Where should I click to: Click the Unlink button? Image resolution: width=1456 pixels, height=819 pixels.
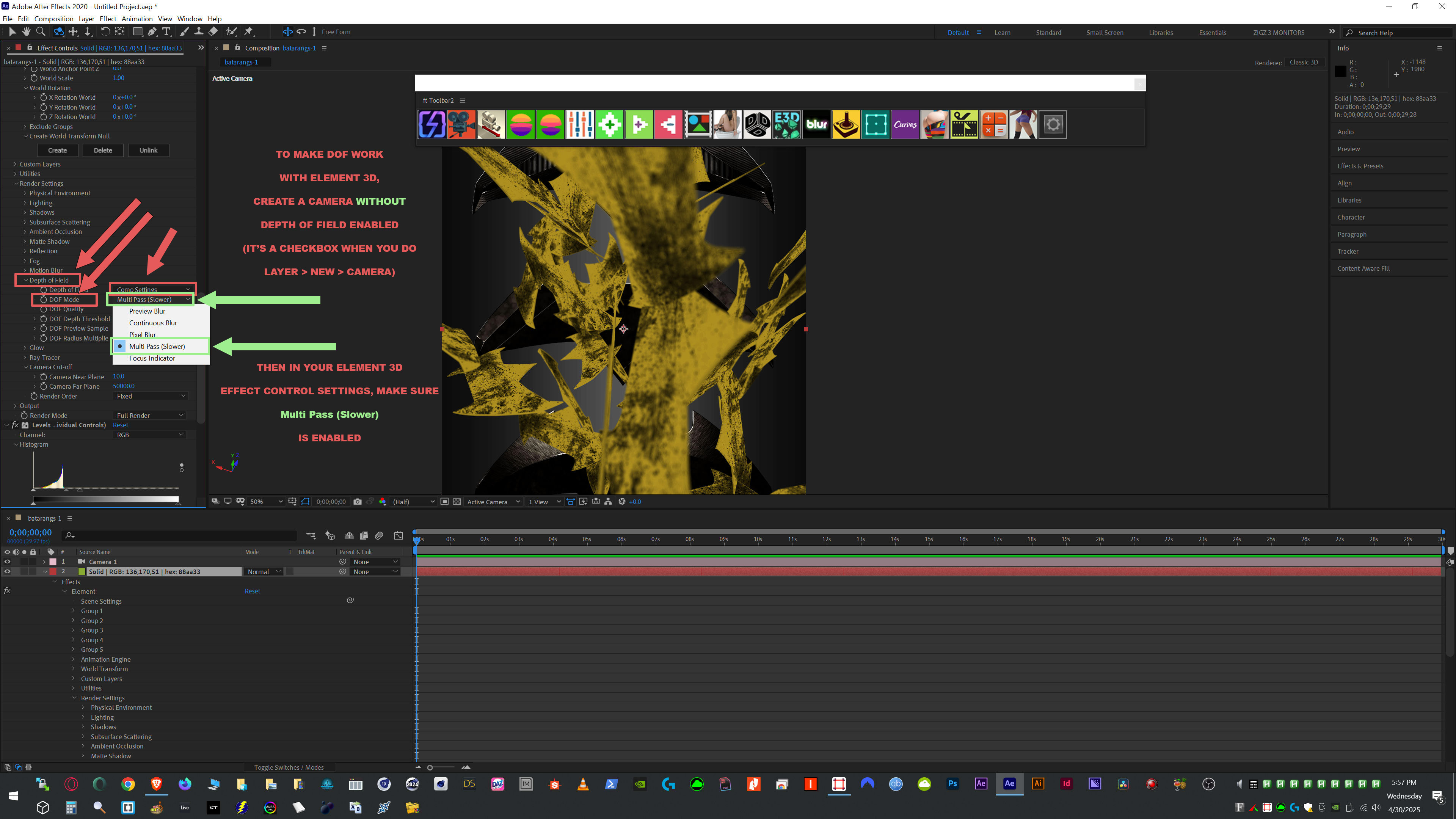point(149,150)
